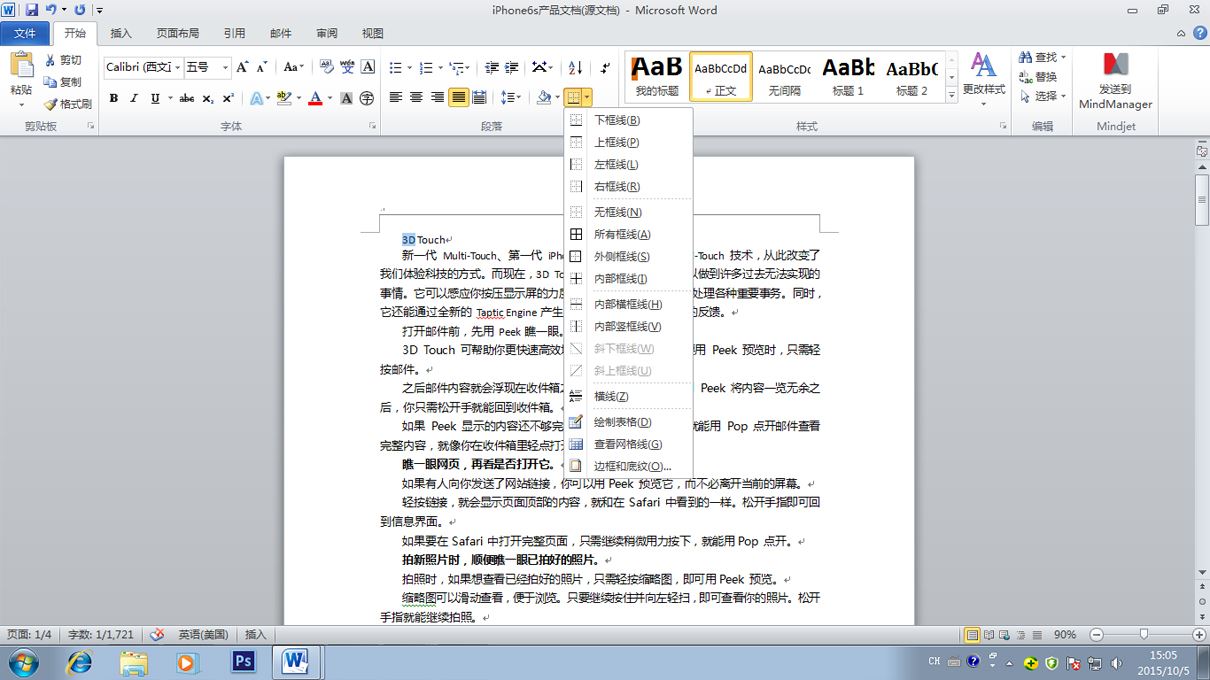Click 发送到 MindManager button

(x=1116, y=80)
